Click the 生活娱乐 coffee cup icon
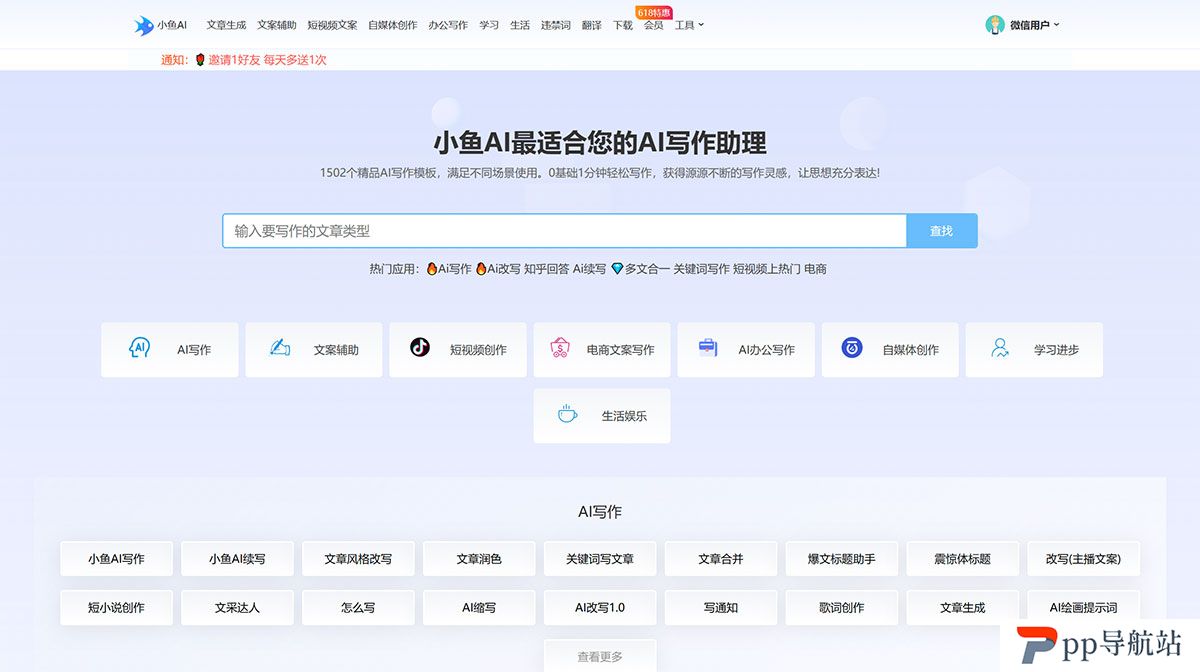This screenshot has height=672, width=1200. [567, 414]
